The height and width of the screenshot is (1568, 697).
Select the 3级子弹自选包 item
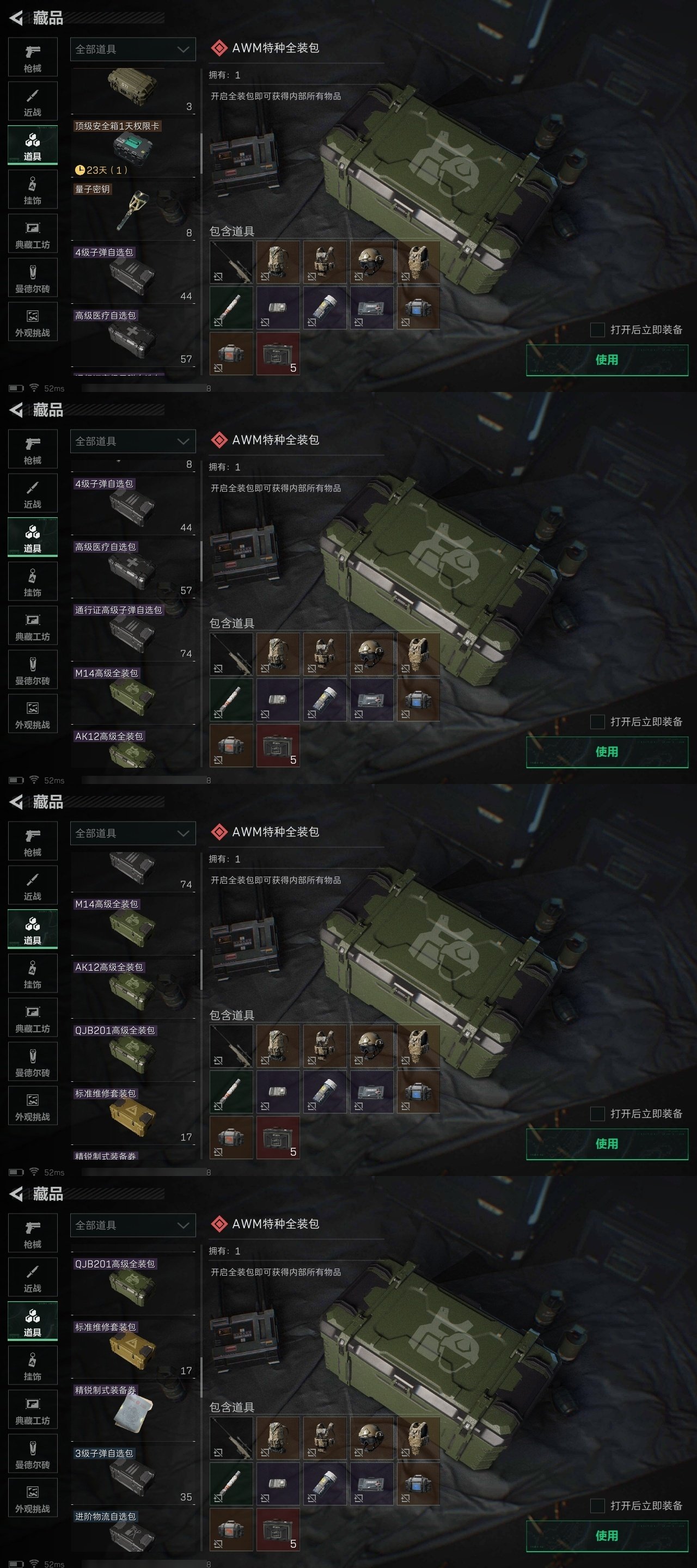133,1475
